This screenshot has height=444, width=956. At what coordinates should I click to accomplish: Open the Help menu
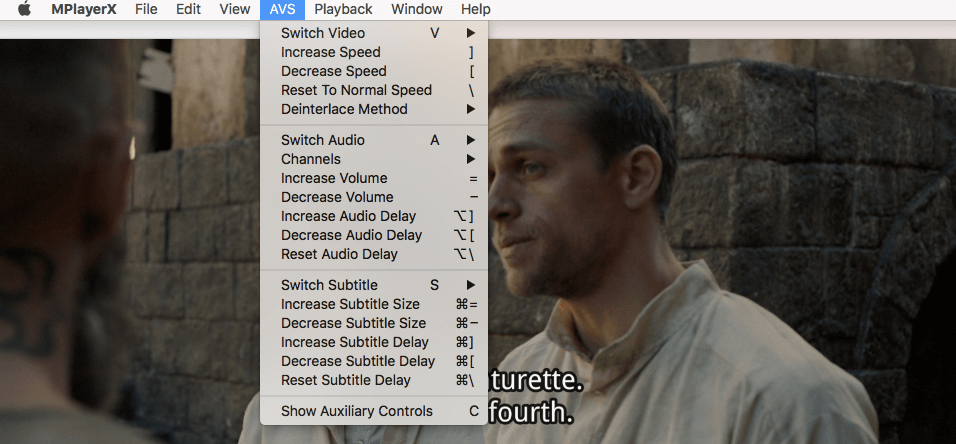tap(476, 9)
